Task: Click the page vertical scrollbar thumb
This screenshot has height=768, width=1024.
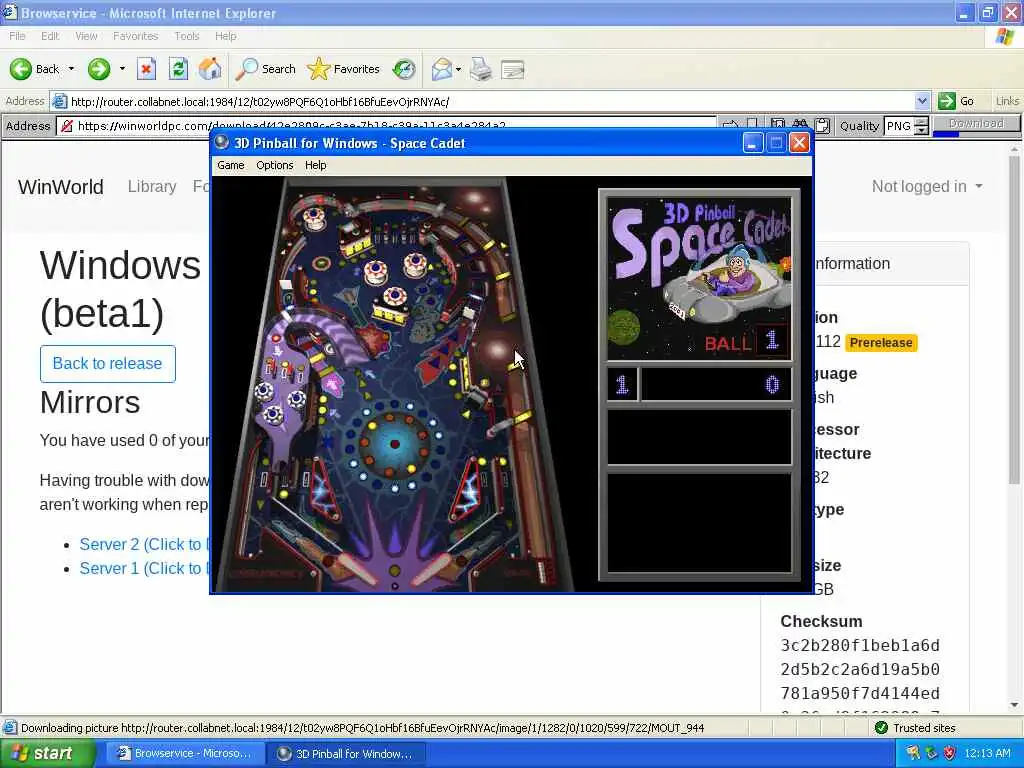Action: [x=1015, y=320]
